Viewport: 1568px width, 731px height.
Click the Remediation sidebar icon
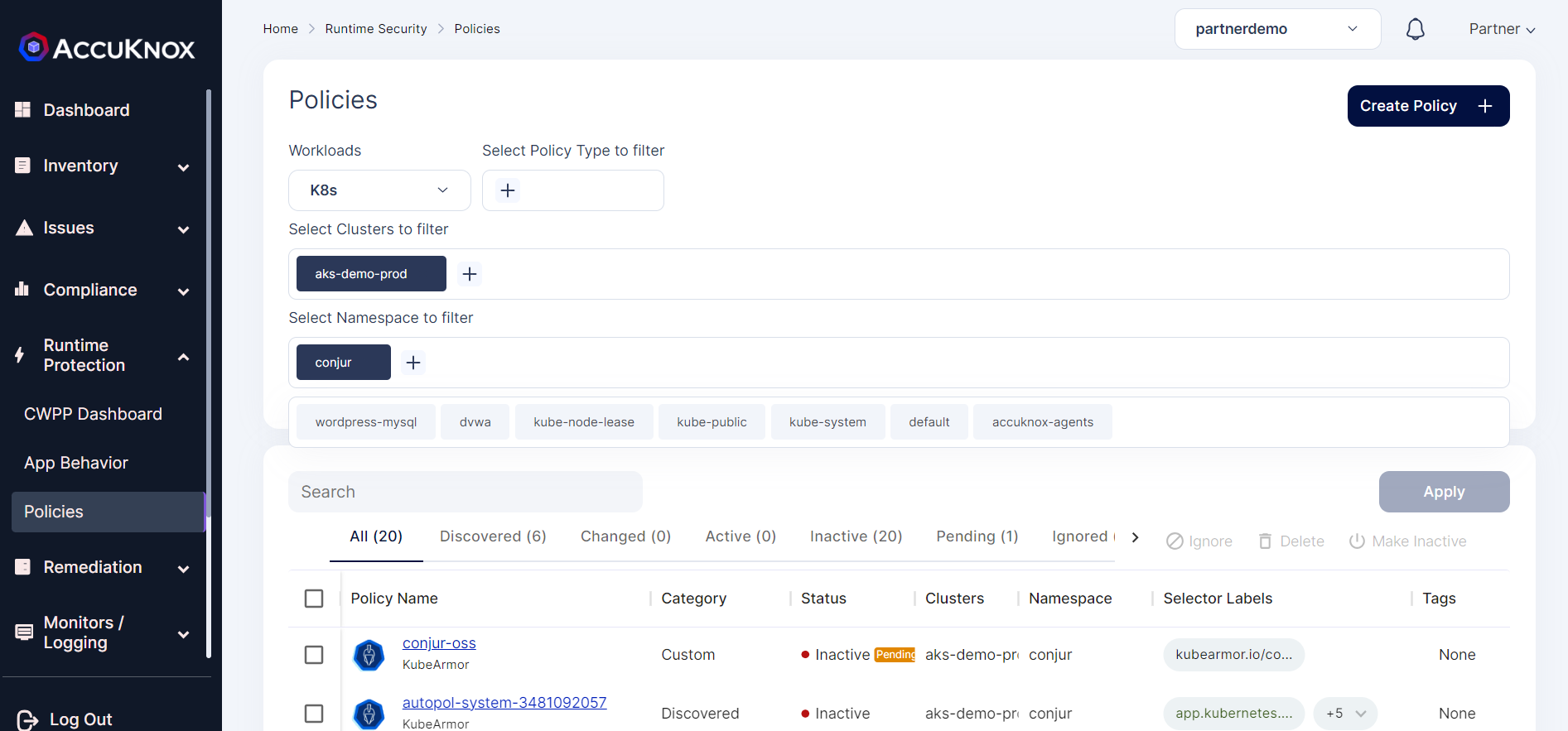pos(23,567)
